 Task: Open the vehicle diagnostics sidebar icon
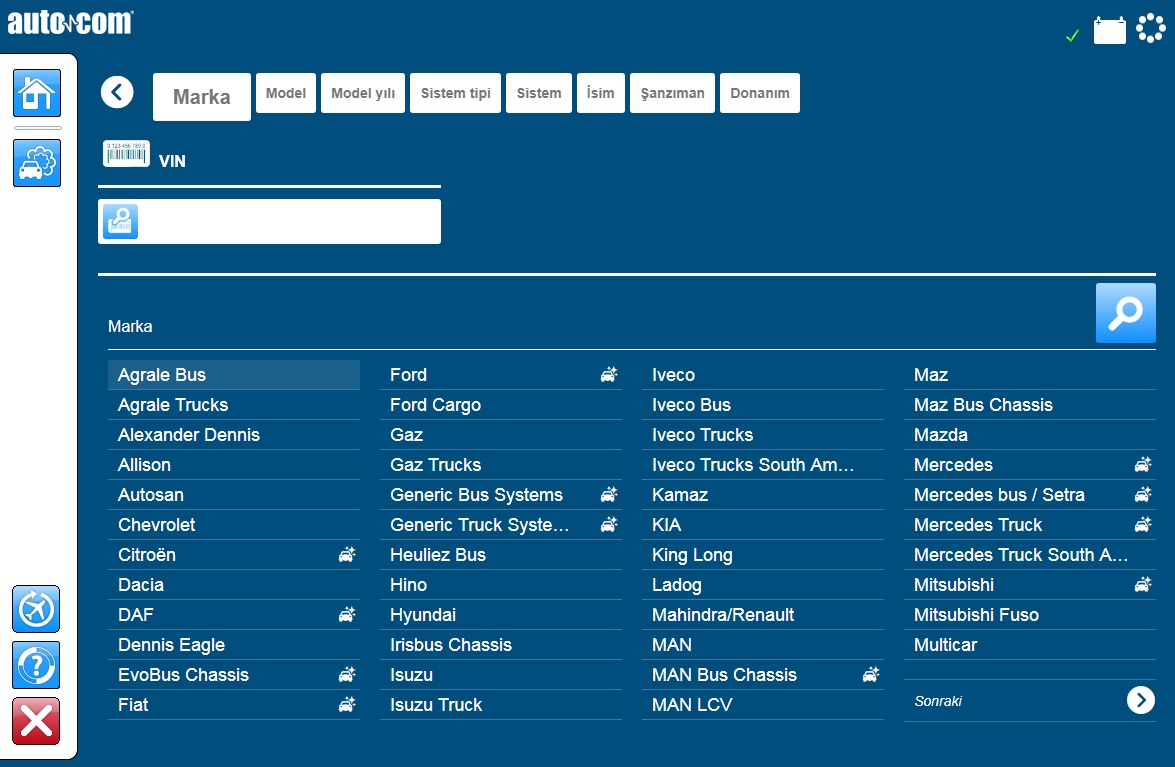[x=37, y=163]
